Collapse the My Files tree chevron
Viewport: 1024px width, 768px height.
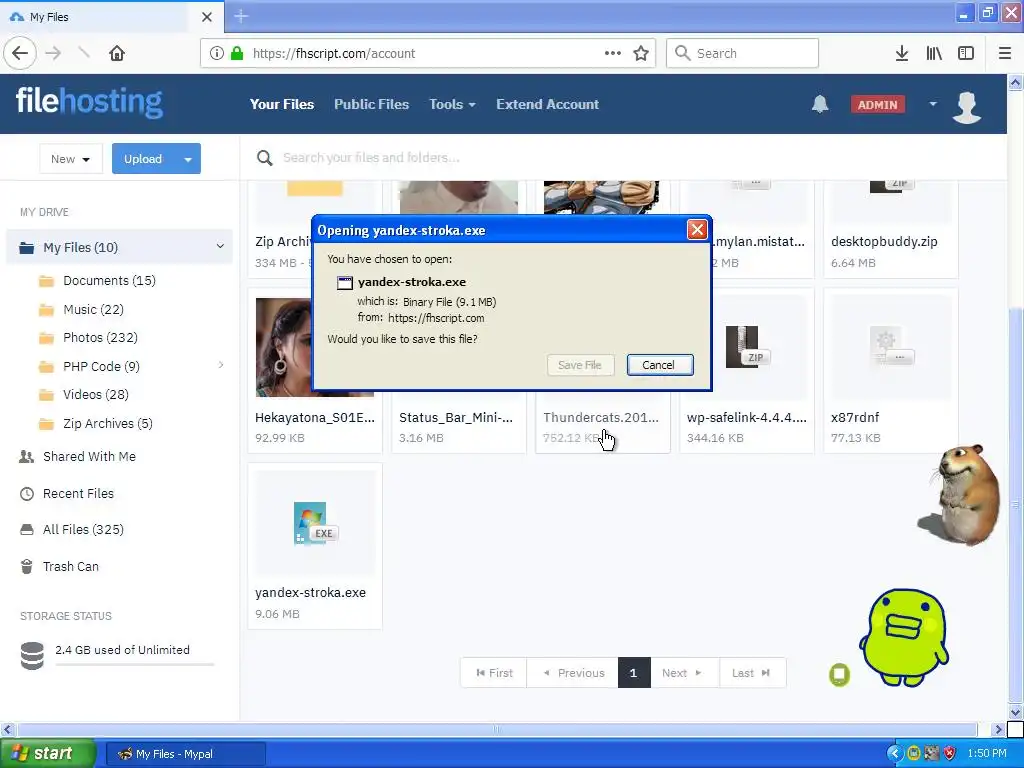(x=220, y=246)
